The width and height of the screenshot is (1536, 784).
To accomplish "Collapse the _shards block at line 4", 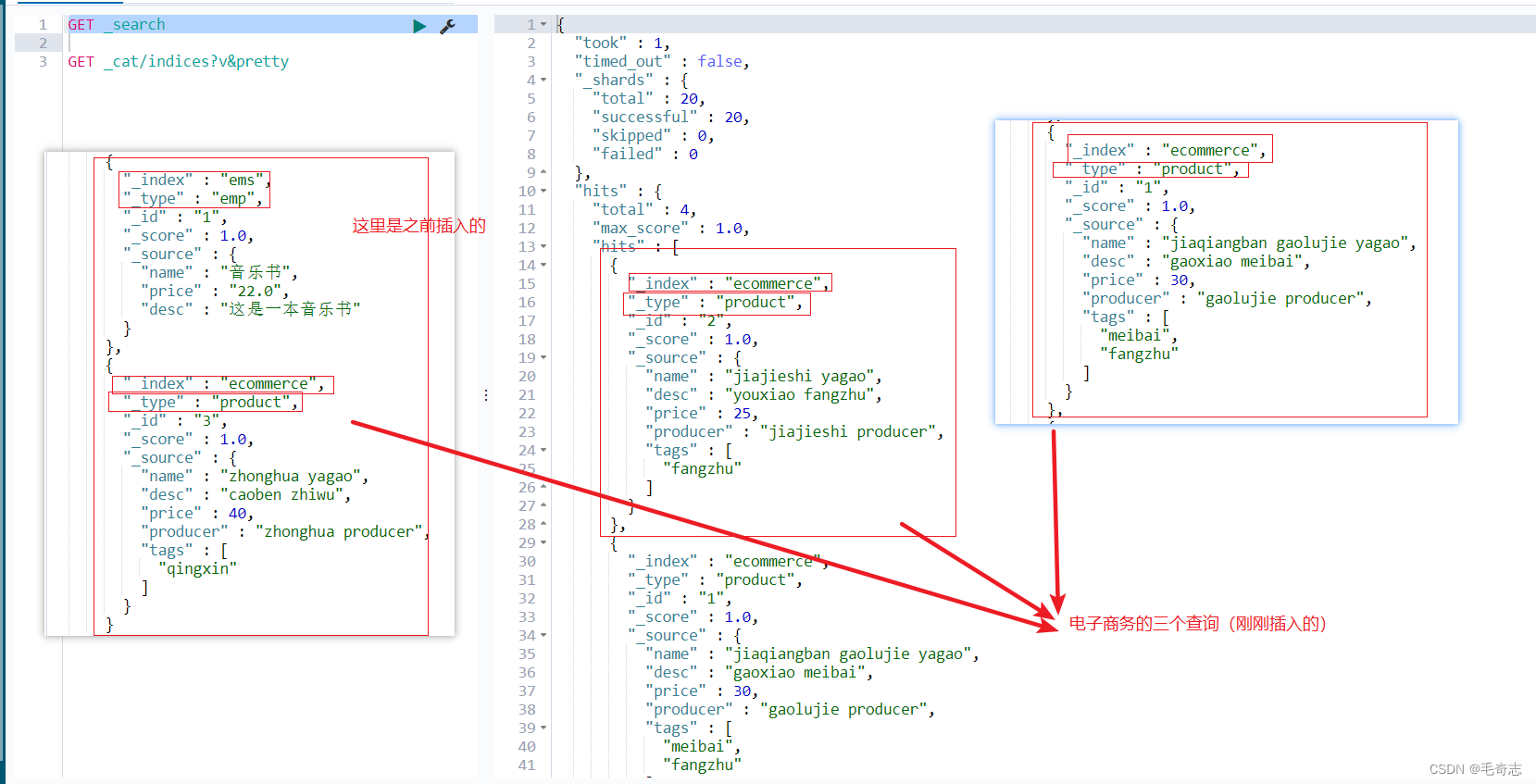I will point(543,81).
